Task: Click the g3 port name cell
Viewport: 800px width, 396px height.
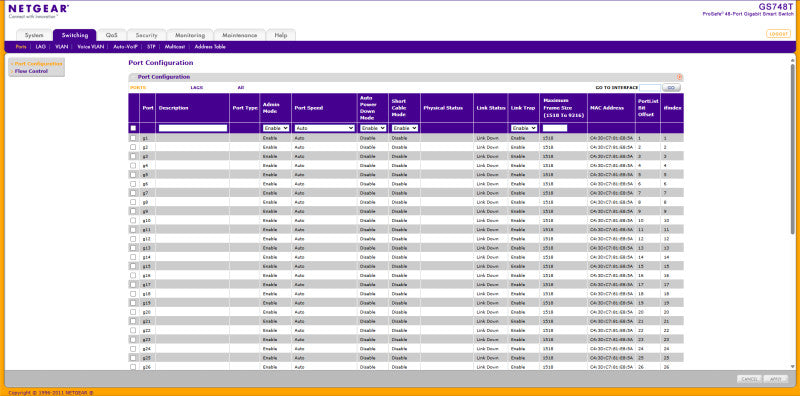Action: 145,156
